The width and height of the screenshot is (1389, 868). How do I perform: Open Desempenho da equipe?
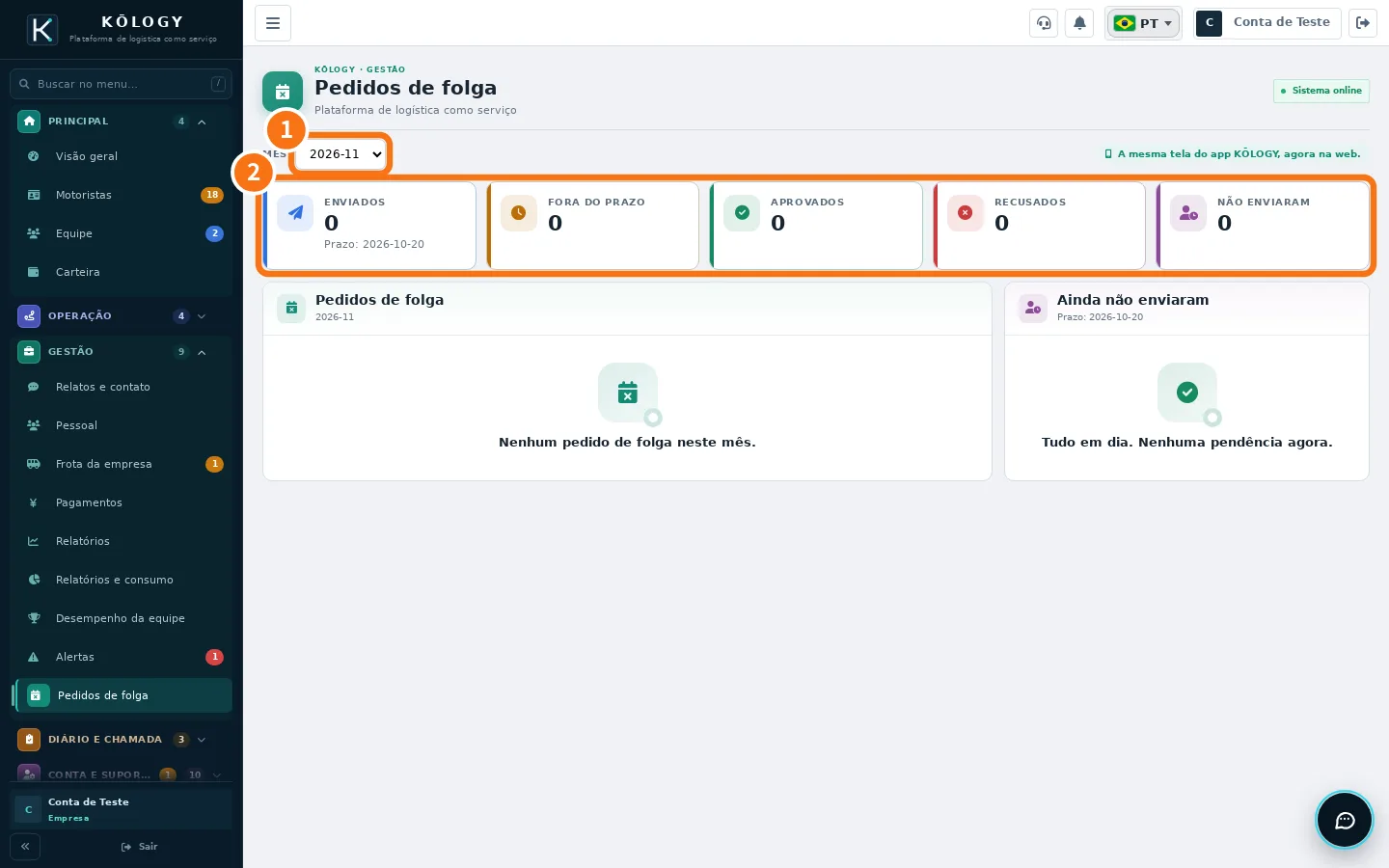[122, 618]
